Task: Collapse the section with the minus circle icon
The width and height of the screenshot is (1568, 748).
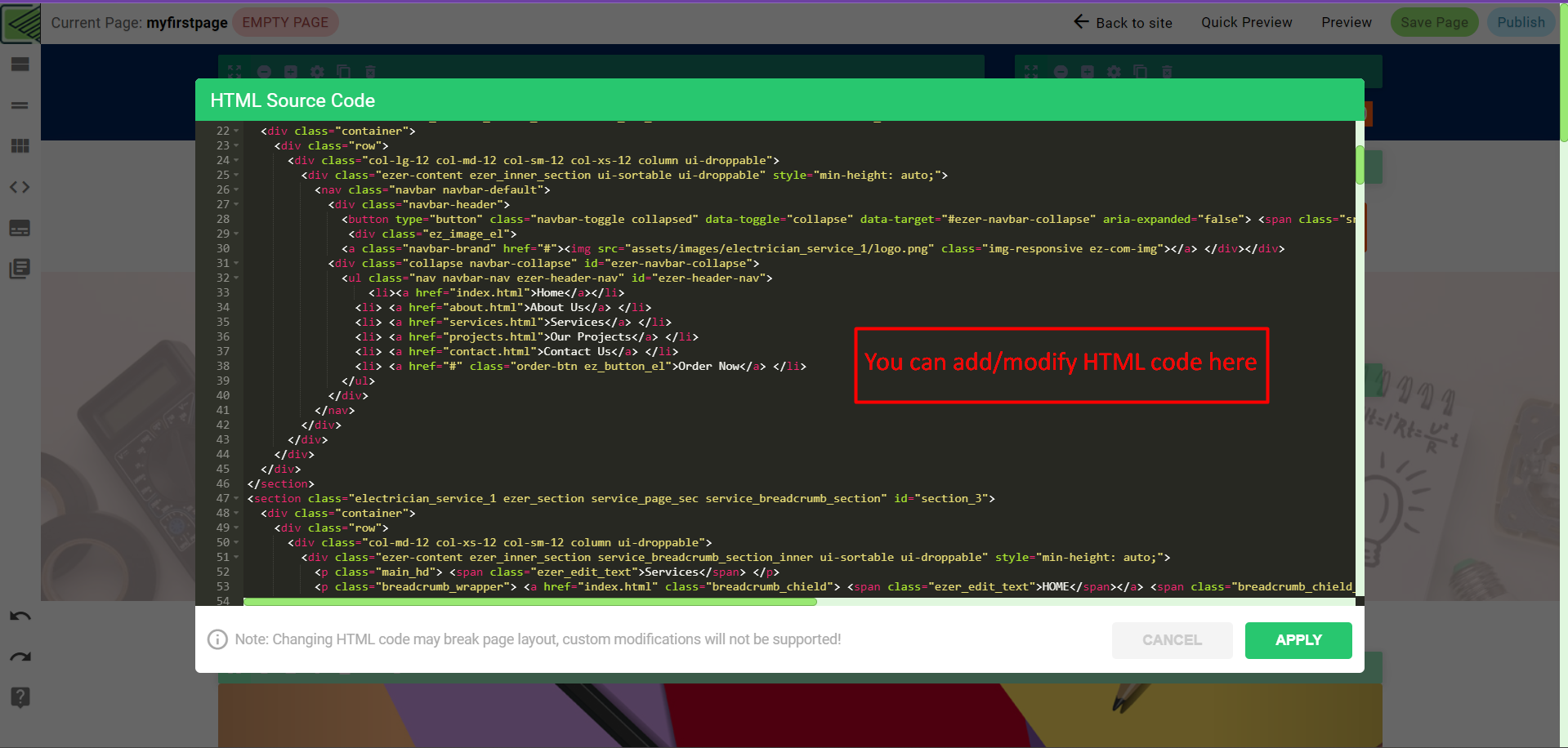Action: (263, 71)
